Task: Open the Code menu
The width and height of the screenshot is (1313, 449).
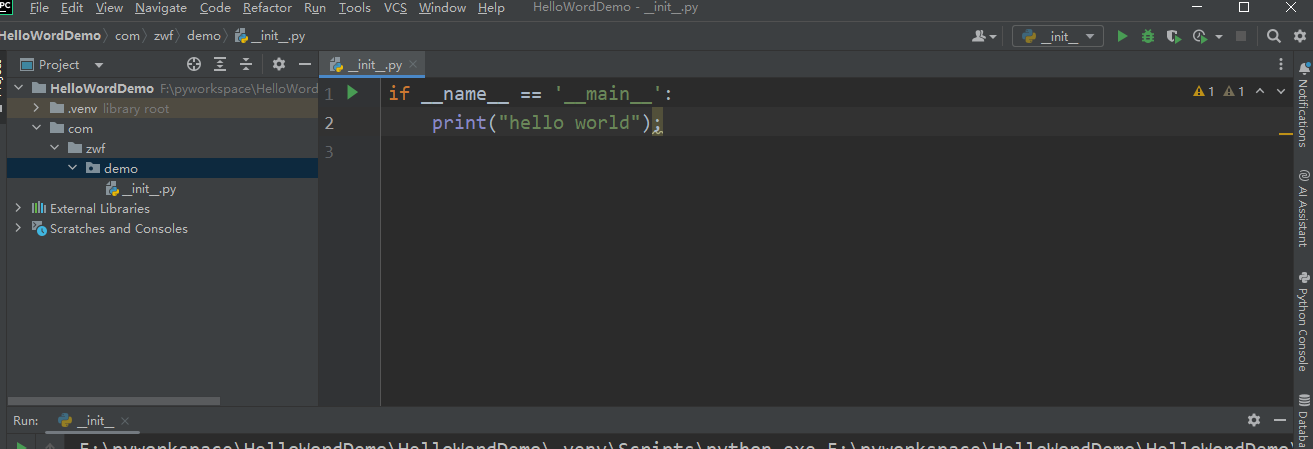Action: 215,8
